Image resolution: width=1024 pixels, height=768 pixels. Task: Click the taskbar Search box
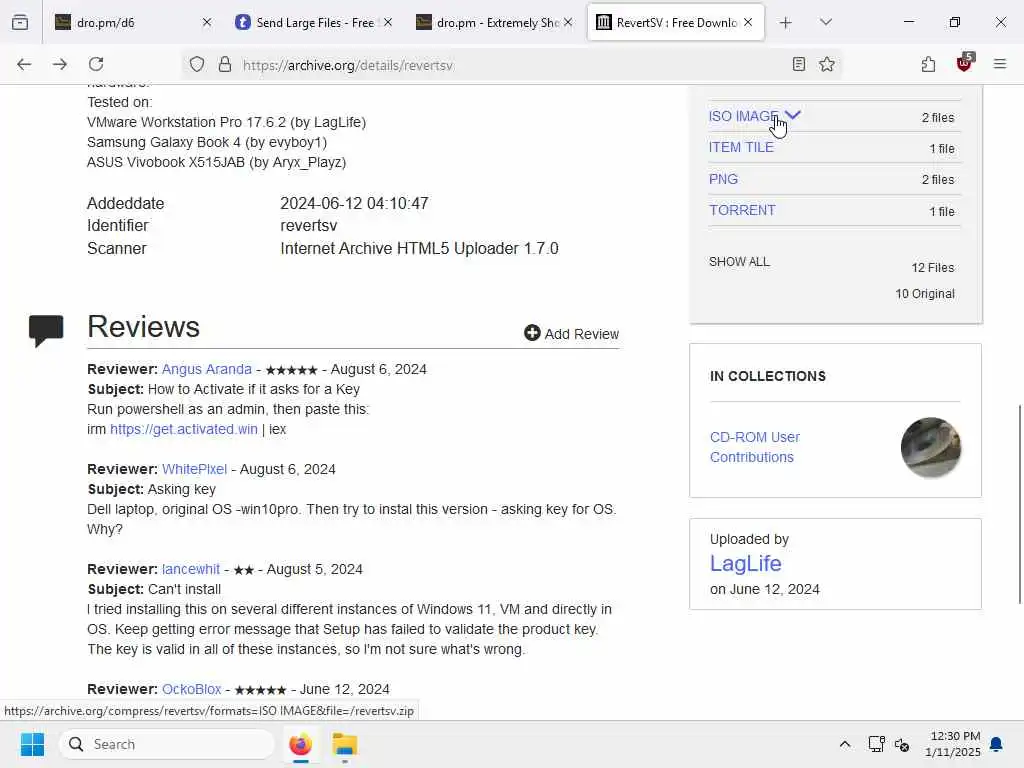[x=167, y=744]
